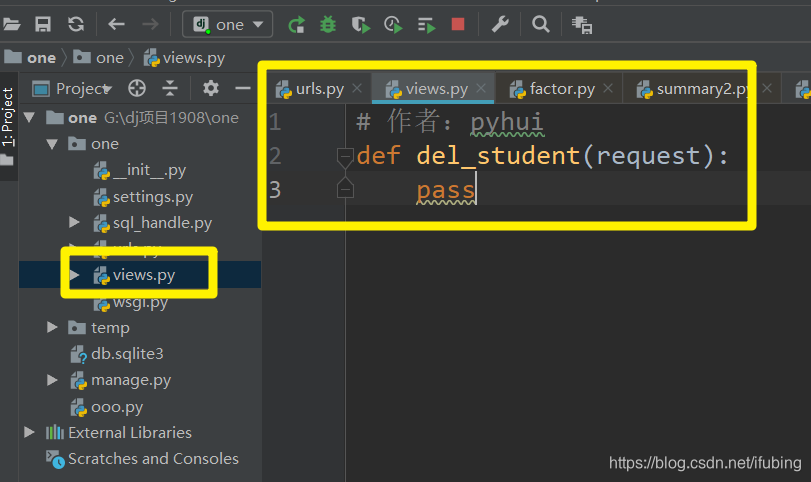Viewport: 811px width, 482px height.
Task: Place cursor on 'pass' keyword
Action: point(446,190)
